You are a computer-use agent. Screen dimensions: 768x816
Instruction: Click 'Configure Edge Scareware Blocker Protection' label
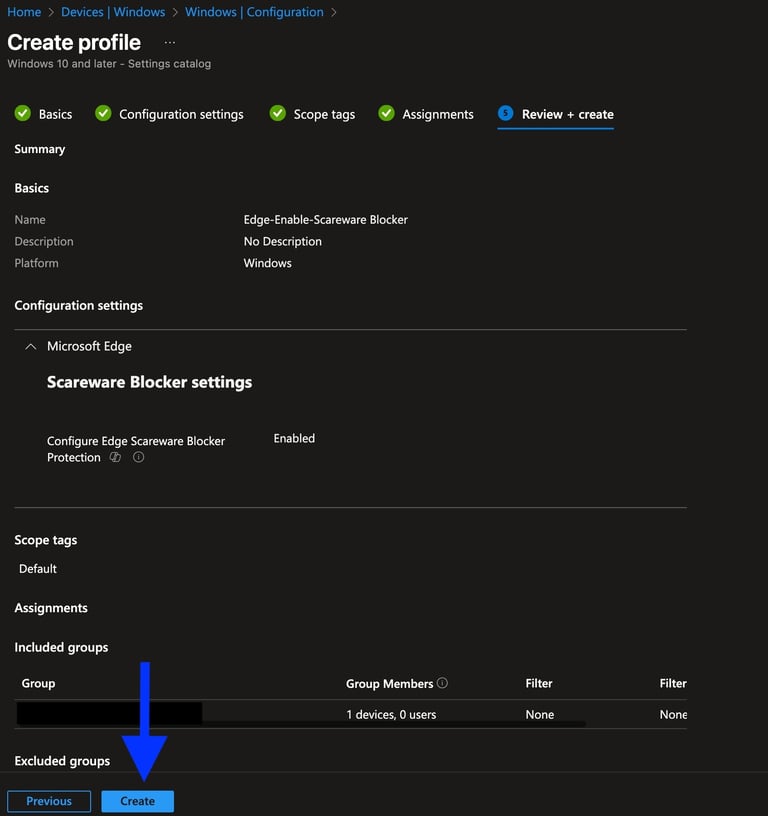136,449
